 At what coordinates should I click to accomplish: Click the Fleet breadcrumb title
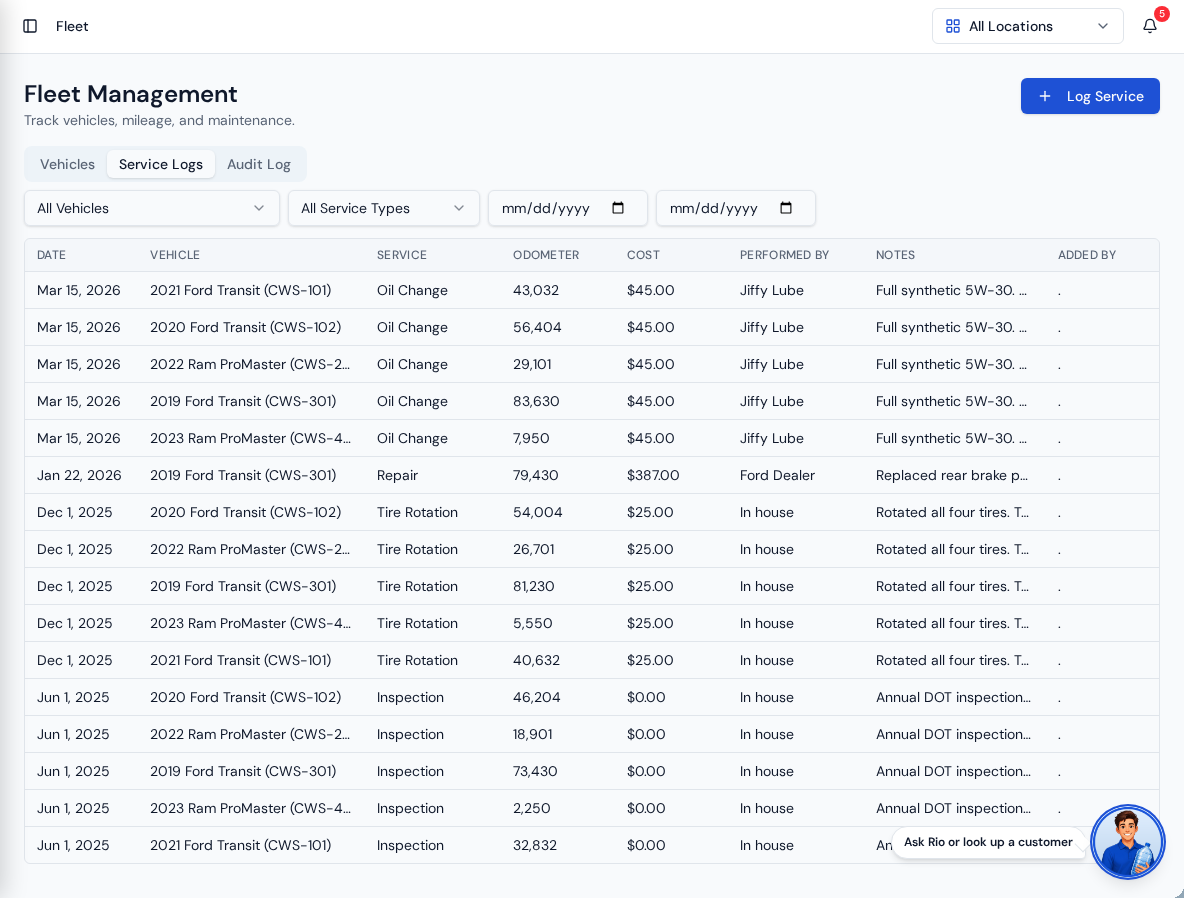[72, 26]
